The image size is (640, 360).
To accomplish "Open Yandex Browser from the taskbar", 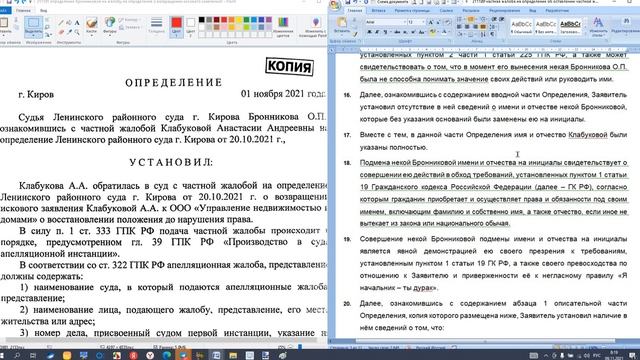I will coord(150,355).
